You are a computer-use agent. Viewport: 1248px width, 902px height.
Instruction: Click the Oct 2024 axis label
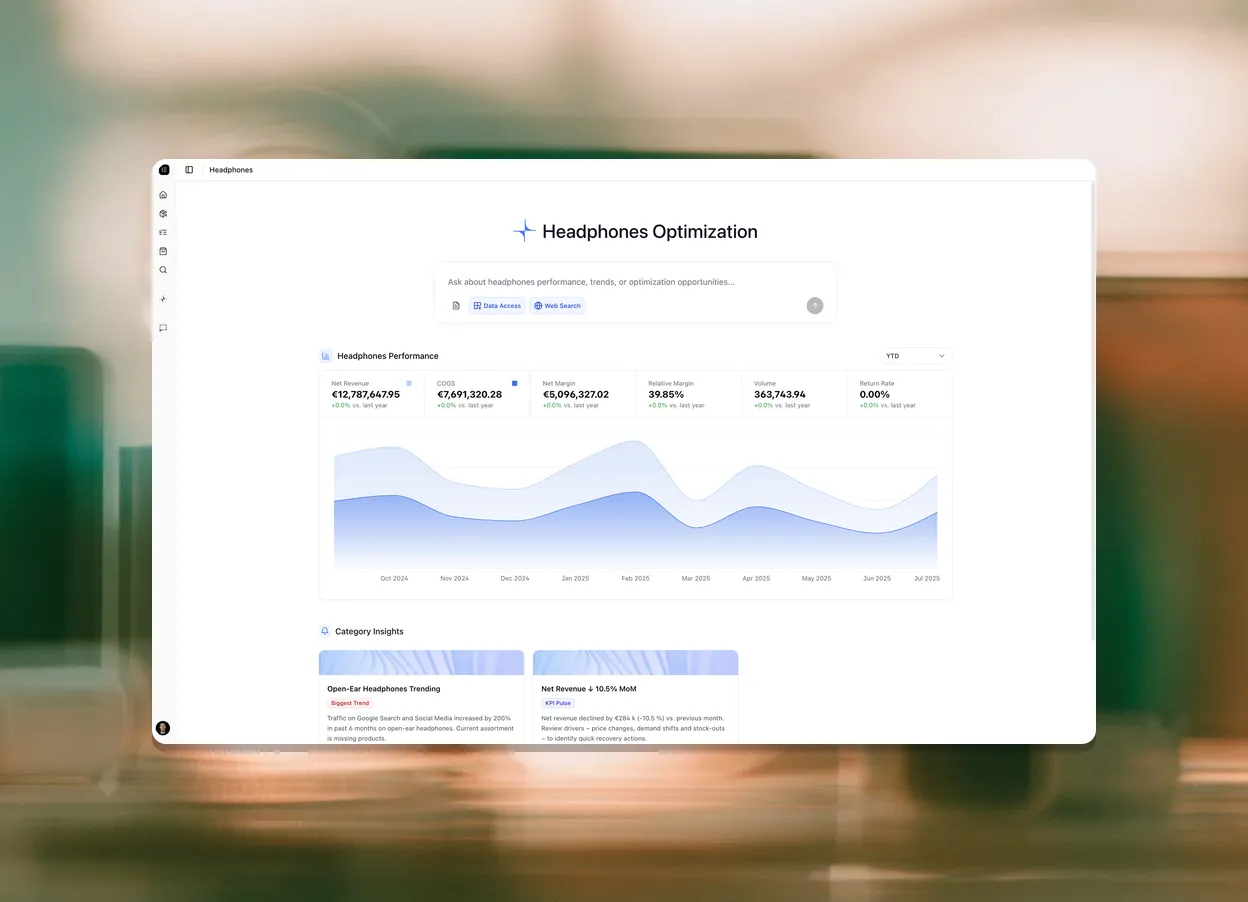(x=394, y=579)
